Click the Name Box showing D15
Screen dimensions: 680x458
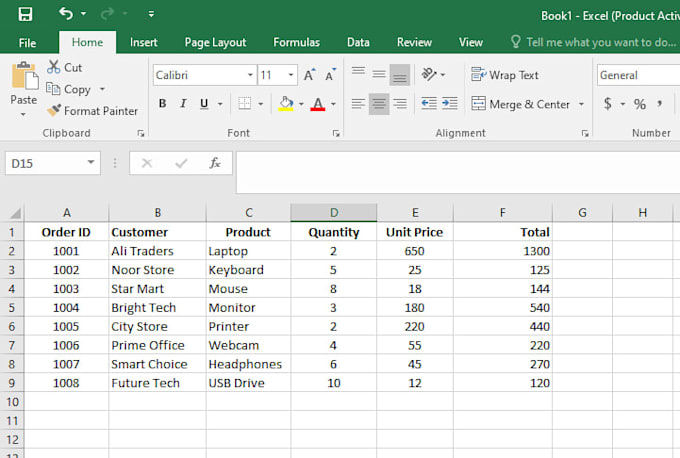[53, 164]
